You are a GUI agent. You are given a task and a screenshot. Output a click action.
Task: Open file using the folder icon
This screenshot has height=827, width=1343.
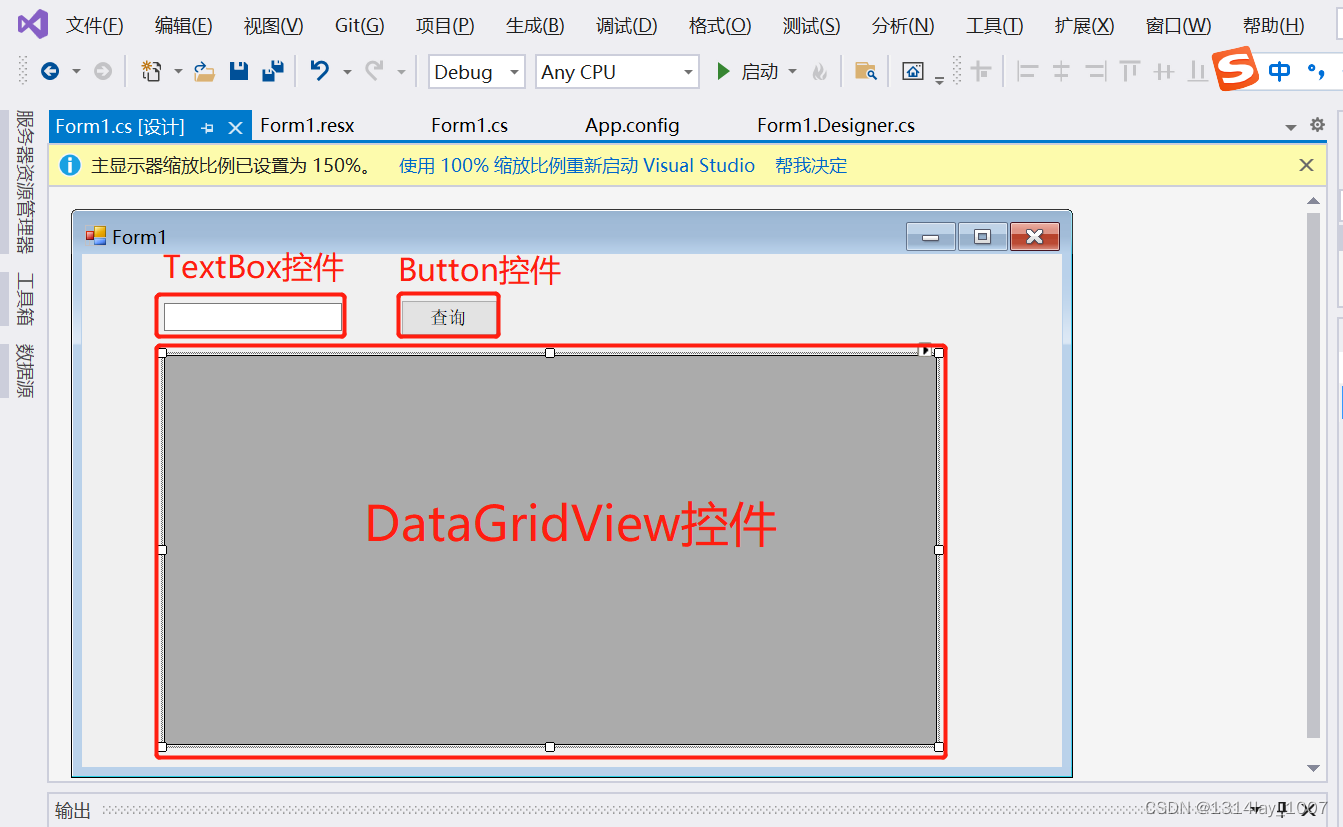[204, 71]
